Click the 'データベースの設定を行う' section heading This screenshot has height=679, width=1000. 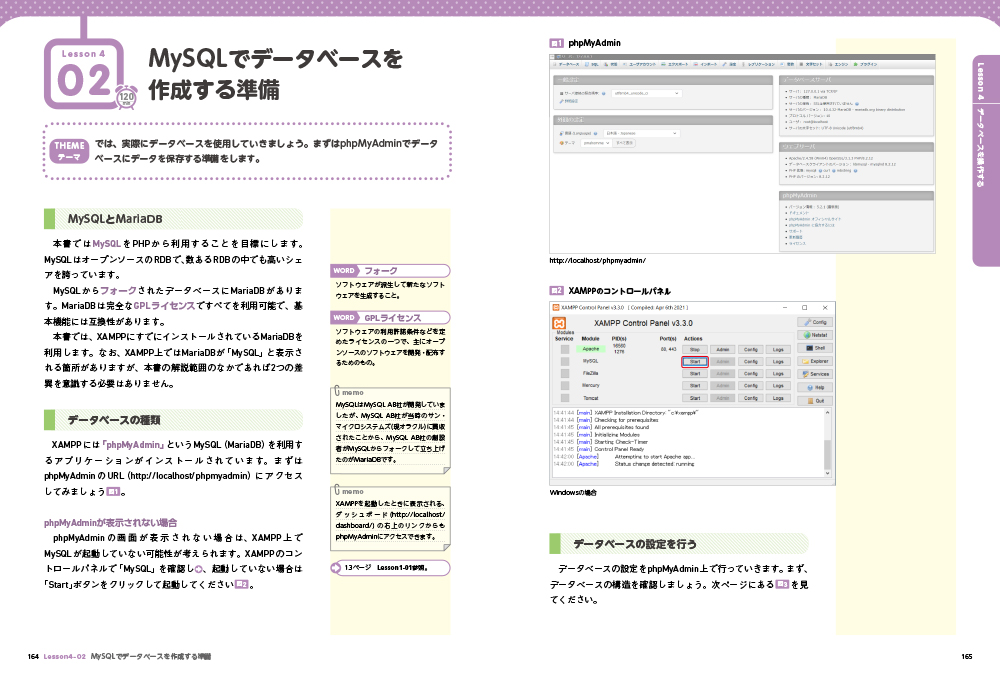pyautogui.click(x=679, y=544)
